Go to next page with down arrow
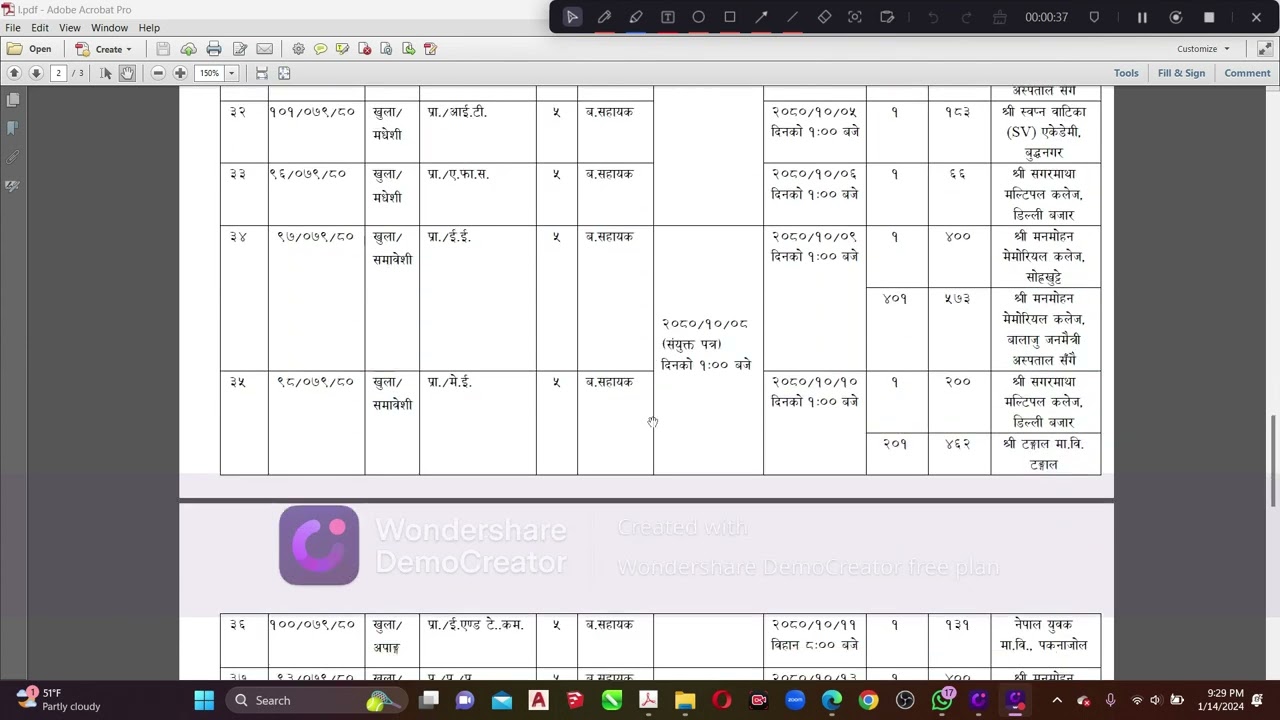This screenshot has height=720, width=1280. (36, 73)
